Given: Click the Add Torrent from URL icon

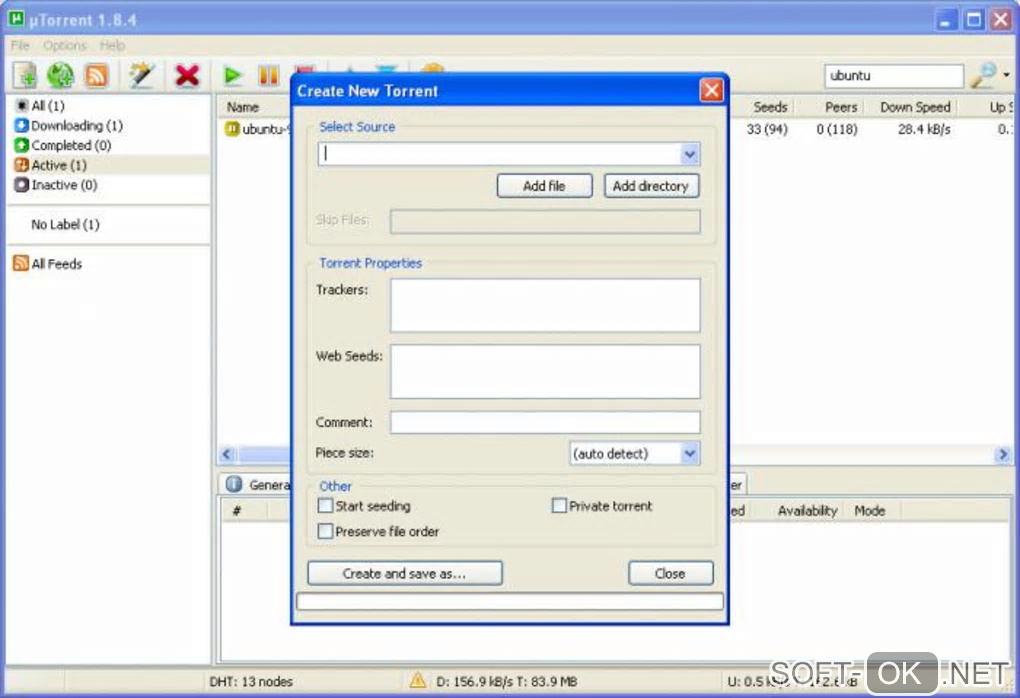Looking at the screenshot, I should coord(60,75).
